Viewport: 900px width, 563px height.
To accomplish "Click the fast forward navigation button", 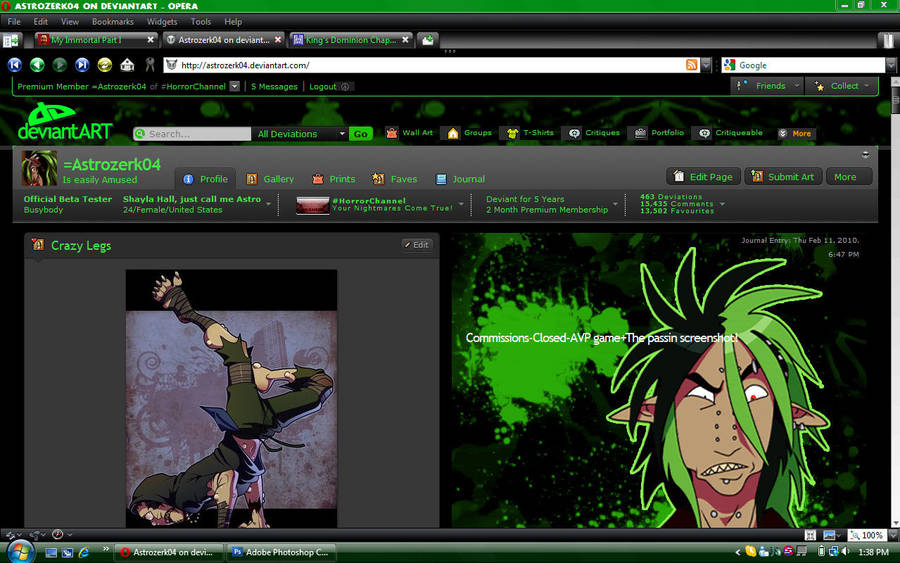I will coord(82,65).
